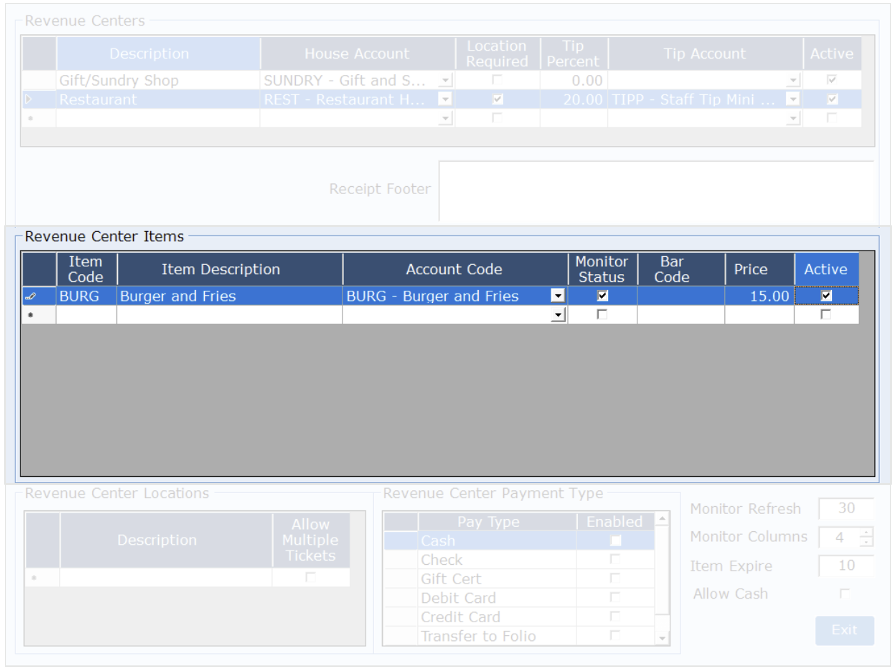Click the Receipt Footer text box

coord(656,190)
